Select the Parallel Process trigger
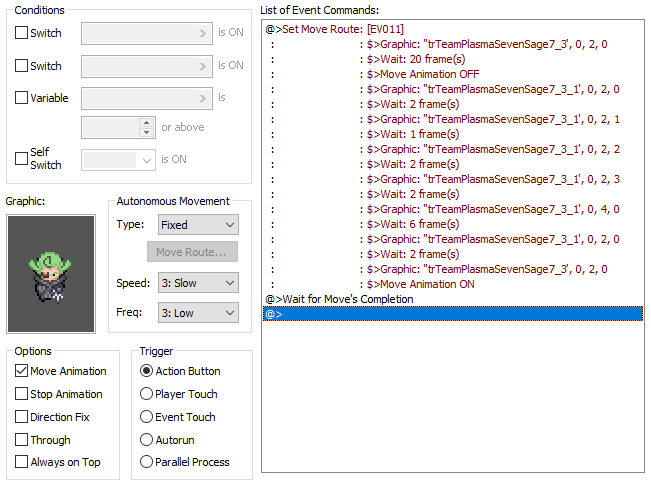This screenshot has width=651, height=490. tap(147, 462)
